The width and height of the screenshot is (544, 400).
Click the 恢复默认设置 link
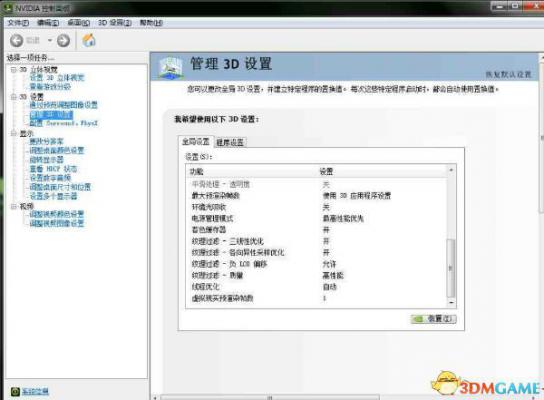pyautogui.click(x=508, y=75)
